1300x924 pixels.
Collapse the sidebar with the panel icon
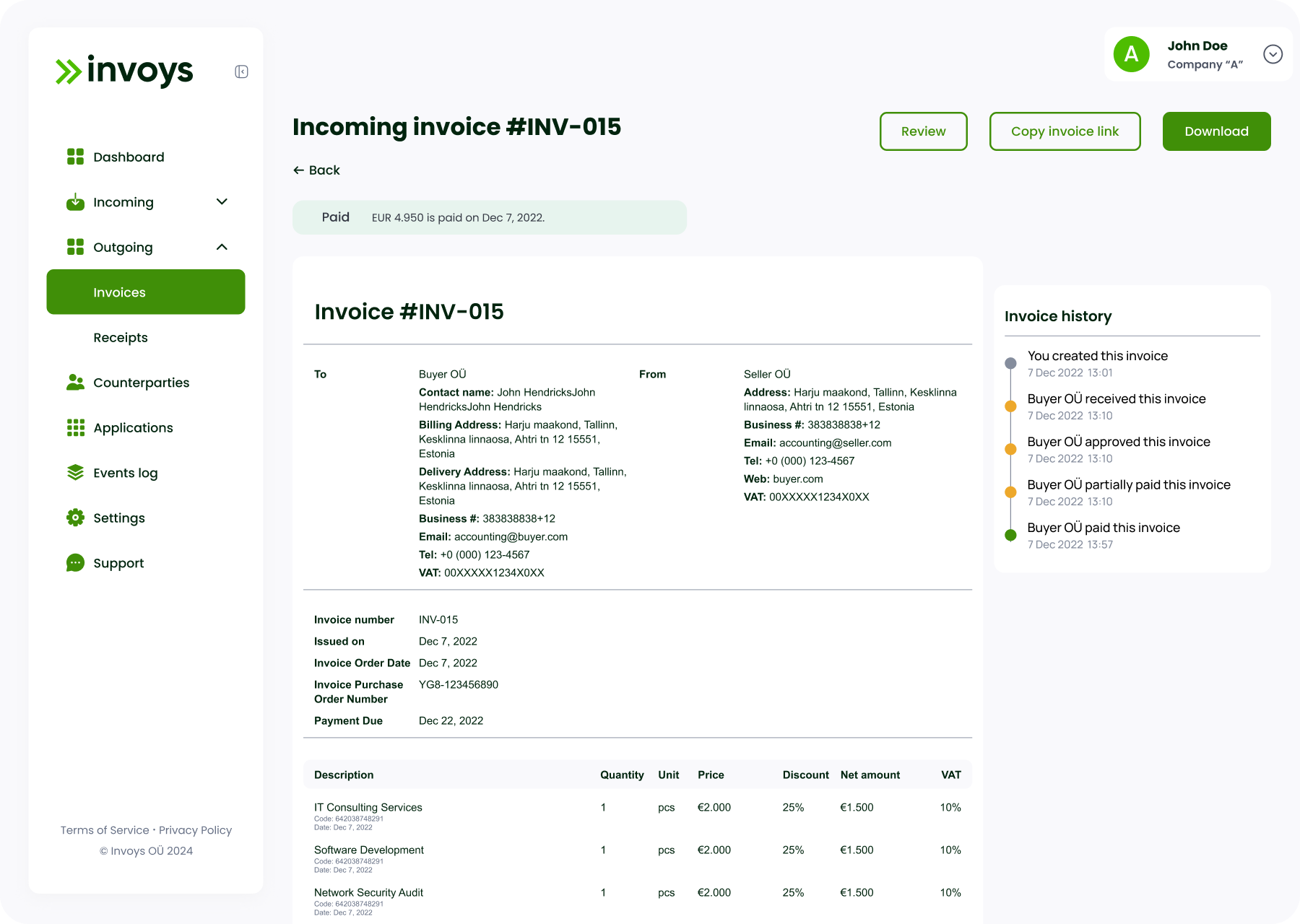241,71
